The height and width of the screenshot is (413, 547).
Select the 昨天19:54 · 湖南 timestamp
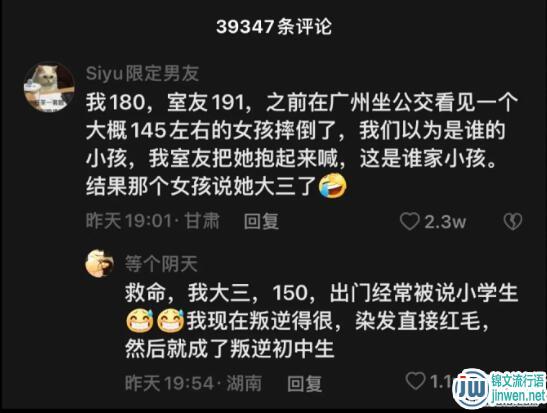(x=194, y=383)
